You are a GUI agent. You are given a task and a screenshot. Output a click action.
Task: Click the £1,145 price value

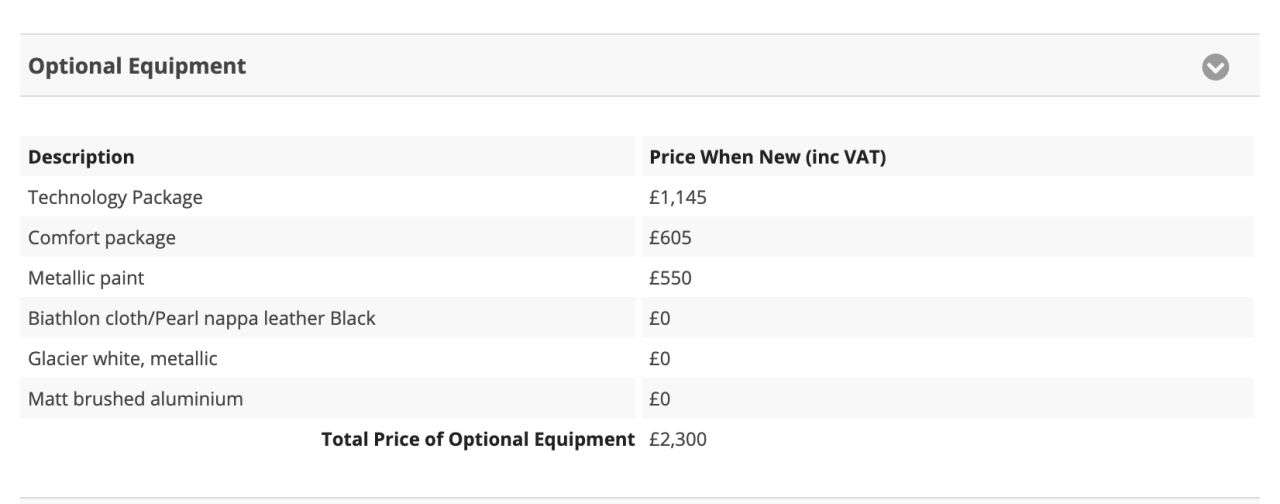pos(678,198)
